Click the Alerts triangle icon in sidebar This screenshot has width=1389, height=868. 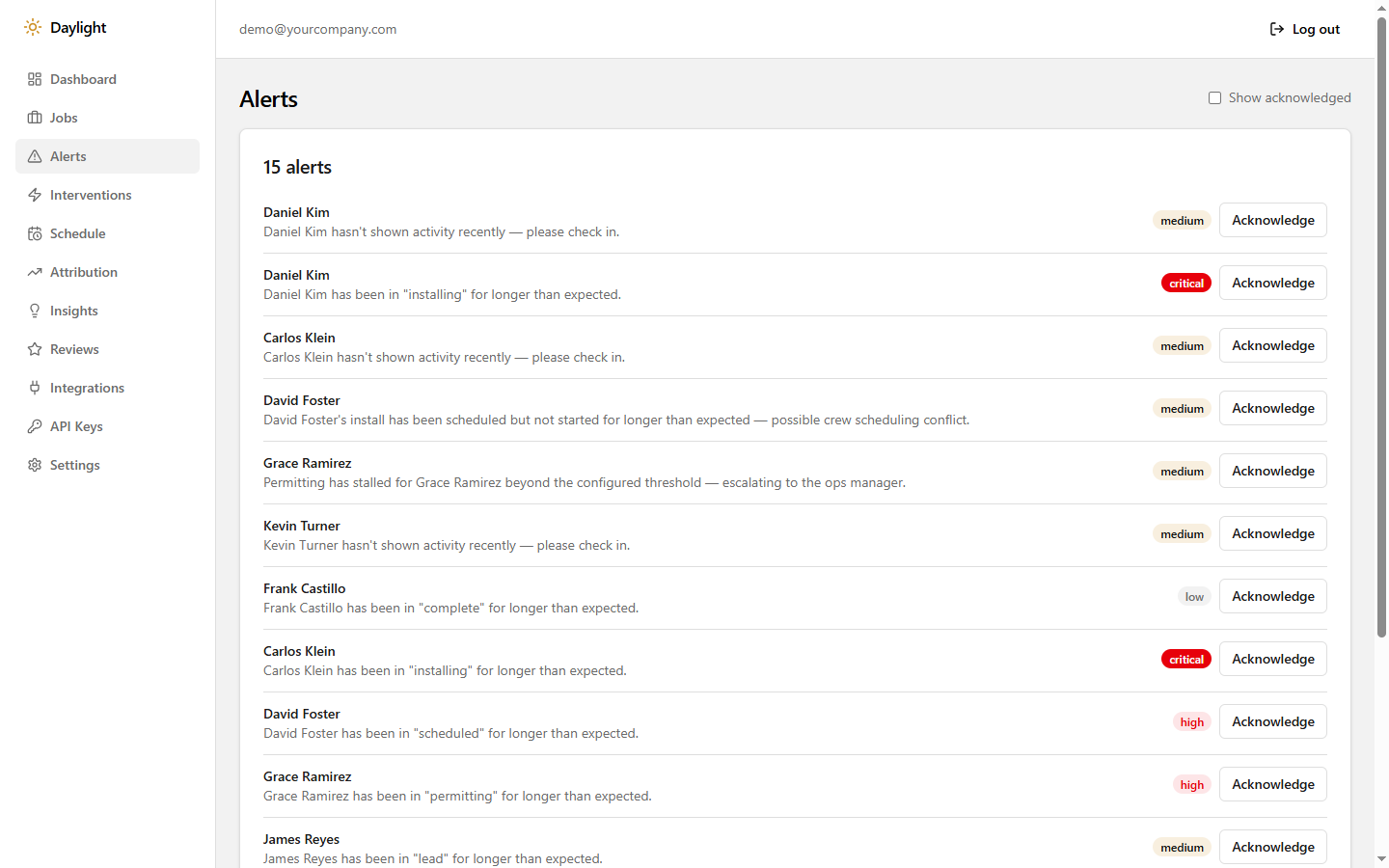point(35,156)
